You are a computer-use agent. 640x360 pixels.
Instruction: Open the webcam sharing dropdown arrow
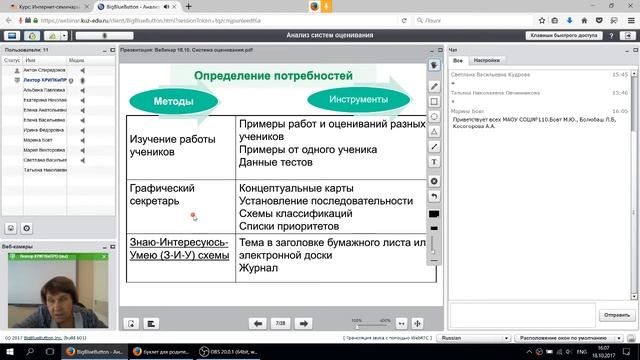64,36
